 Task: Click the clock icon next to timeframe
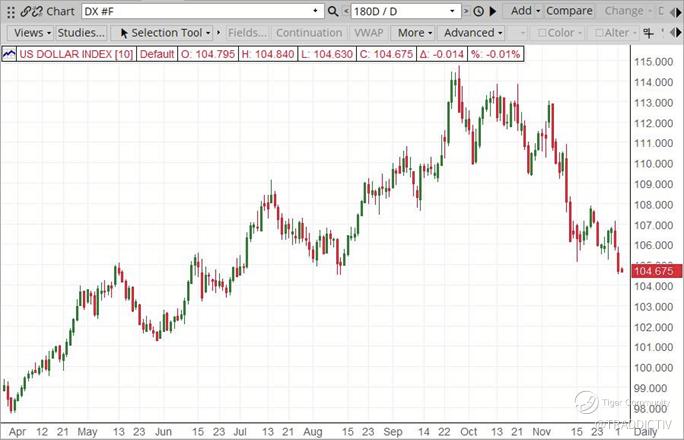point(479,11)
